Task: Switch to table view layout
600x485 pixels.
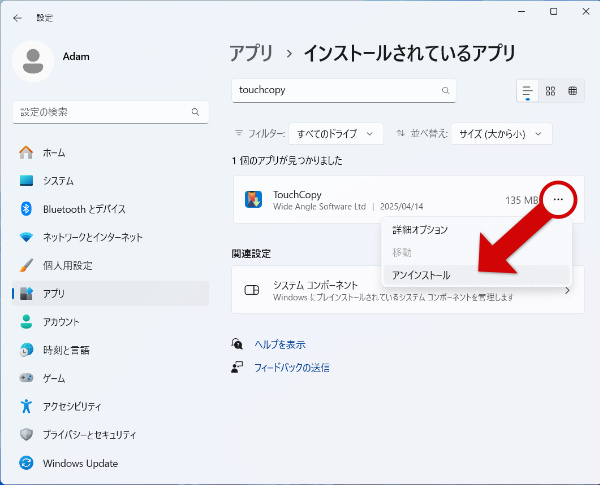Action: point(572,91)
